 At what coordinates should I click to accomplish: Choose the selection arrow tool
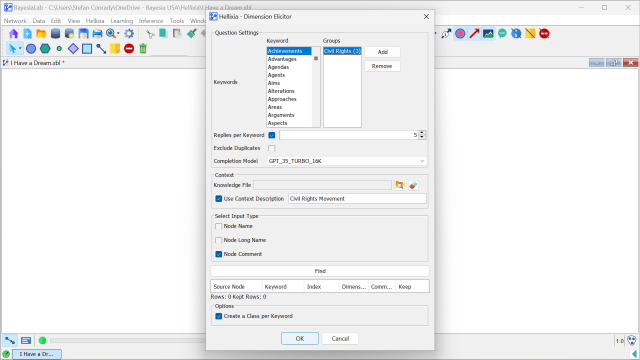[12, 49]
